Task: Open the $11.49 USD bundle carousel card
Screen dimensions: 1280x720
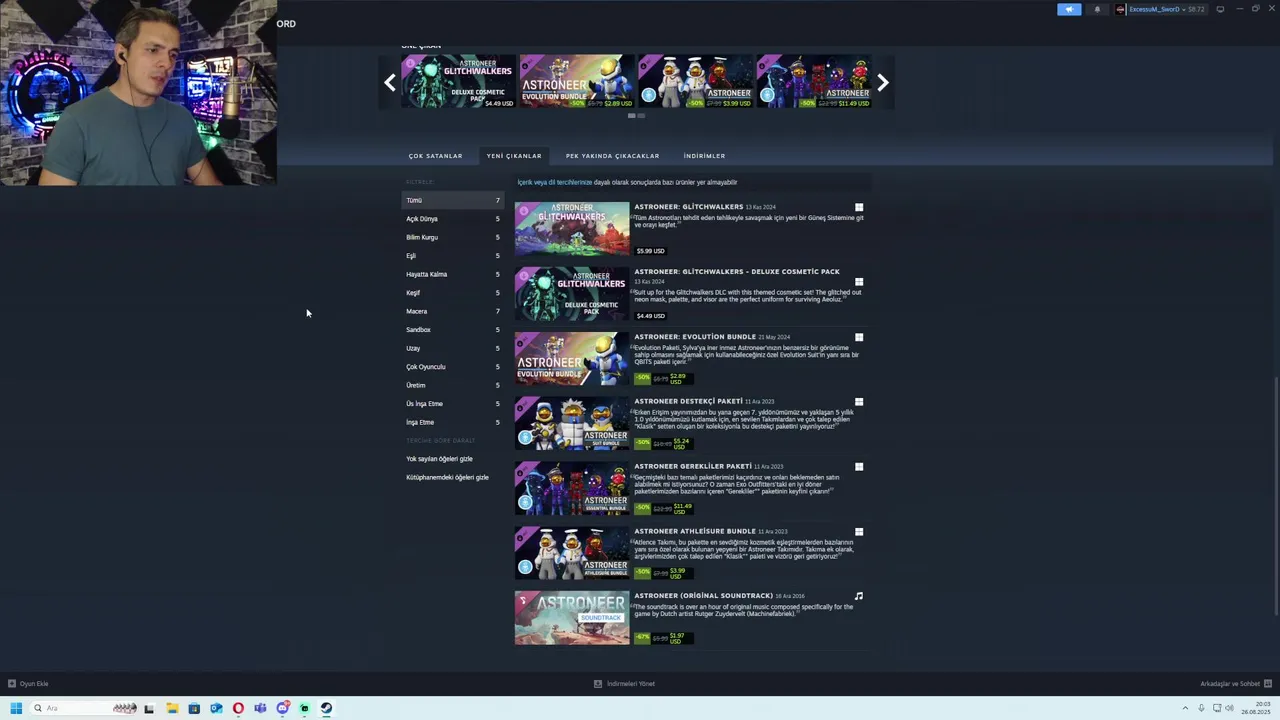Action: click(x=813, y=81)
